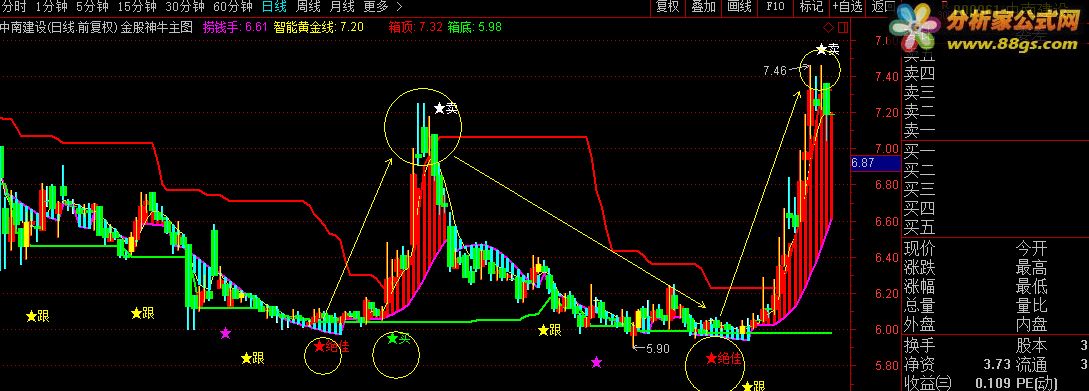Click the 箱顶: 7.32 indicator value
The height and width of the screenshot is (391, 1089).
[x=415, y=28]
